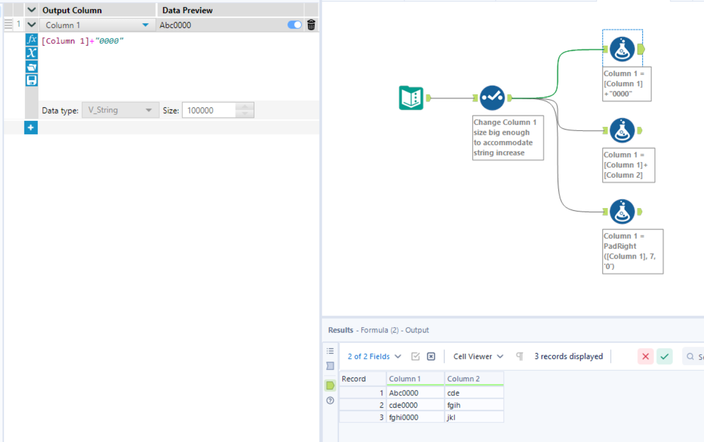This screenshot has width=704, height=442.
Task: Increase the Size value with the up stepper
Action: pos(245,106)
